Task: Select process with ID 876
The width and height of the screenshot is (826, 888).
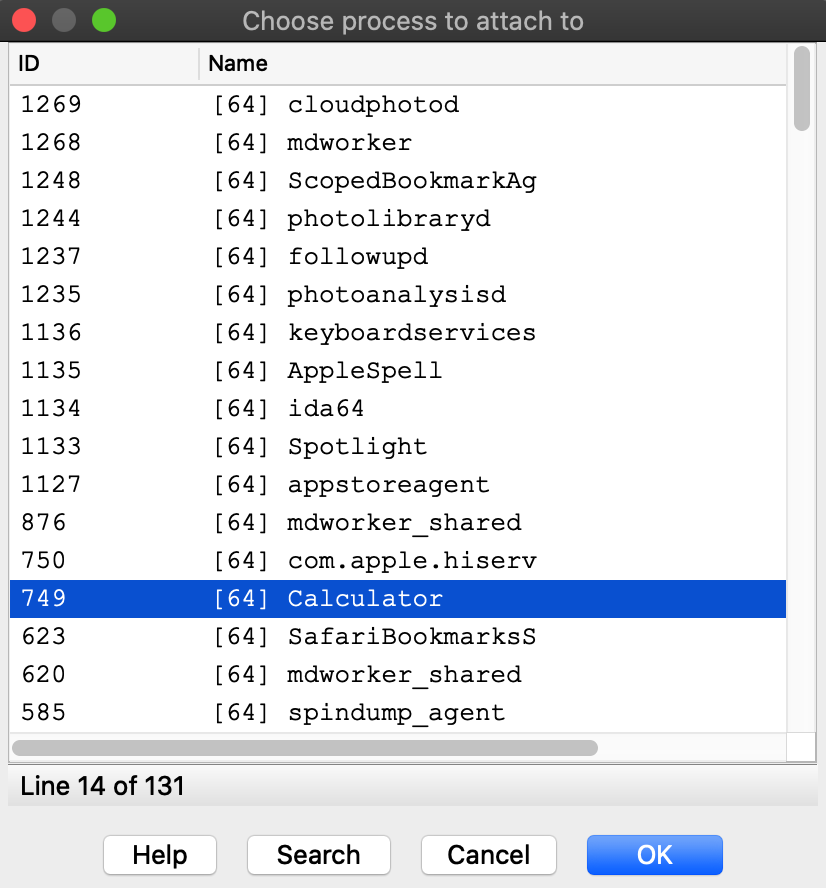Action: (44, 523)
